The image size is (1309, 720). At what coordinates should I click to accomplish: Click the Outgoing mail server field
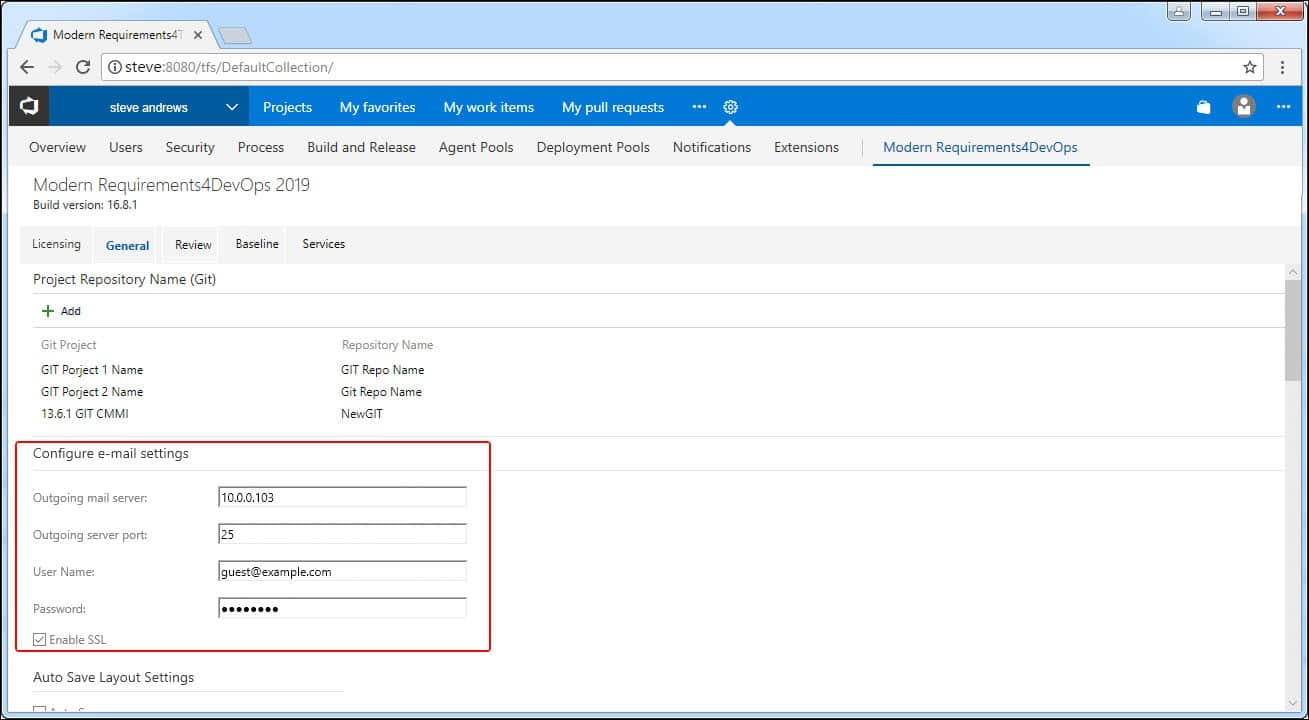342,497
